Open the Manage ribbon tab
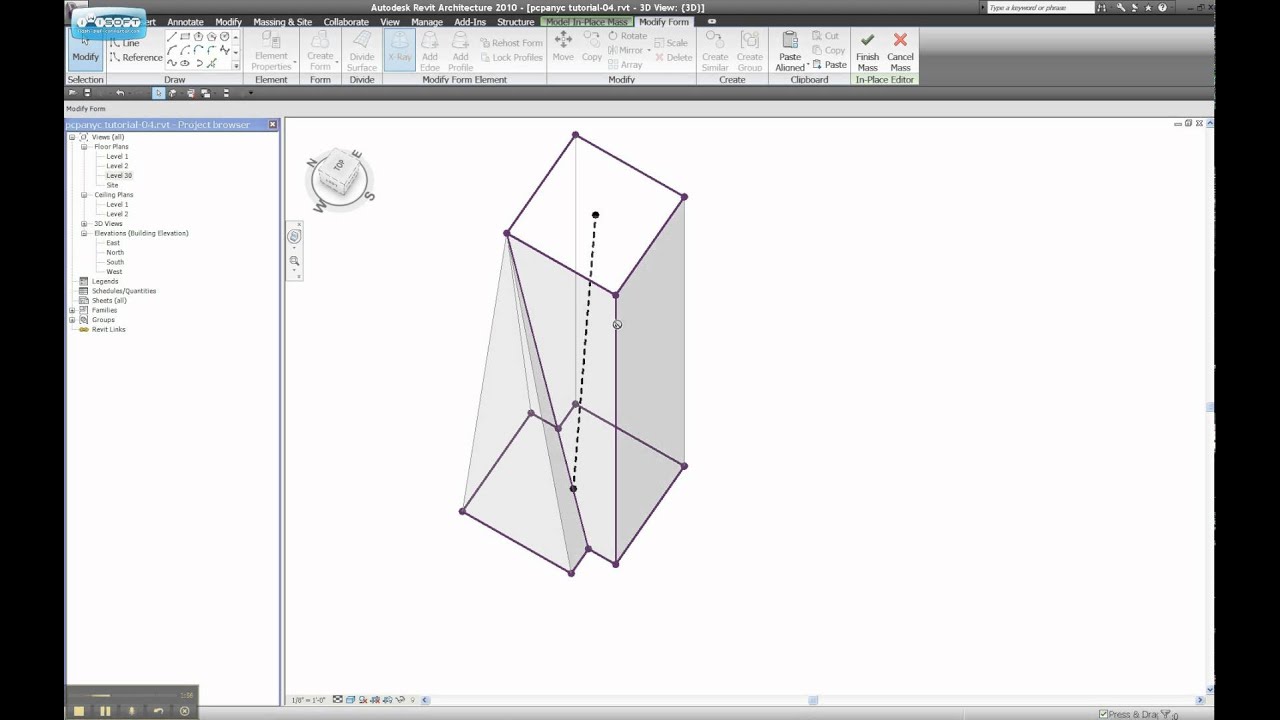Screen dimensions: 1280x720 (427, 21)
